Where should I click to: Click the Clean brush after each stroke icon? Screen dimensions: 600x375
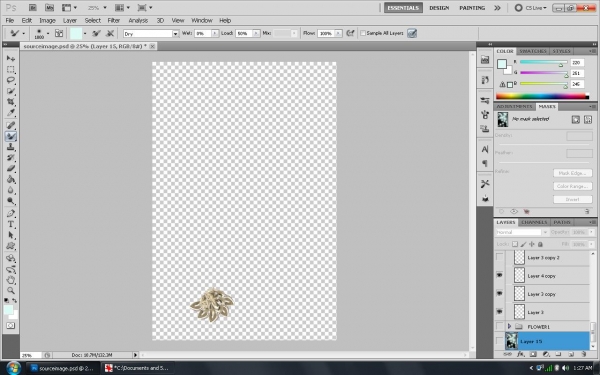point(110,33)
